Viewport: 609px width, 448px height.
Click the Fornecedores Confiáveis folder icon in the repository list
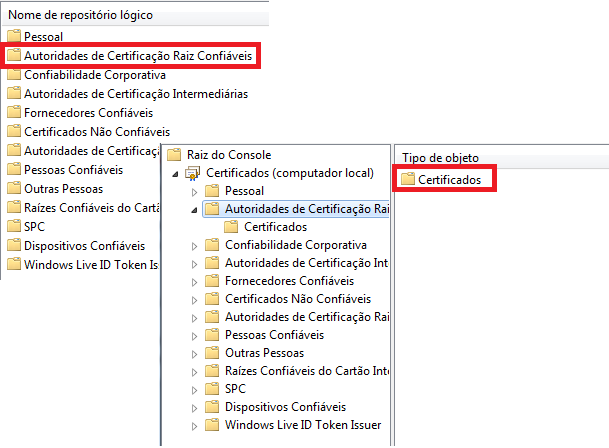[14, 113]
